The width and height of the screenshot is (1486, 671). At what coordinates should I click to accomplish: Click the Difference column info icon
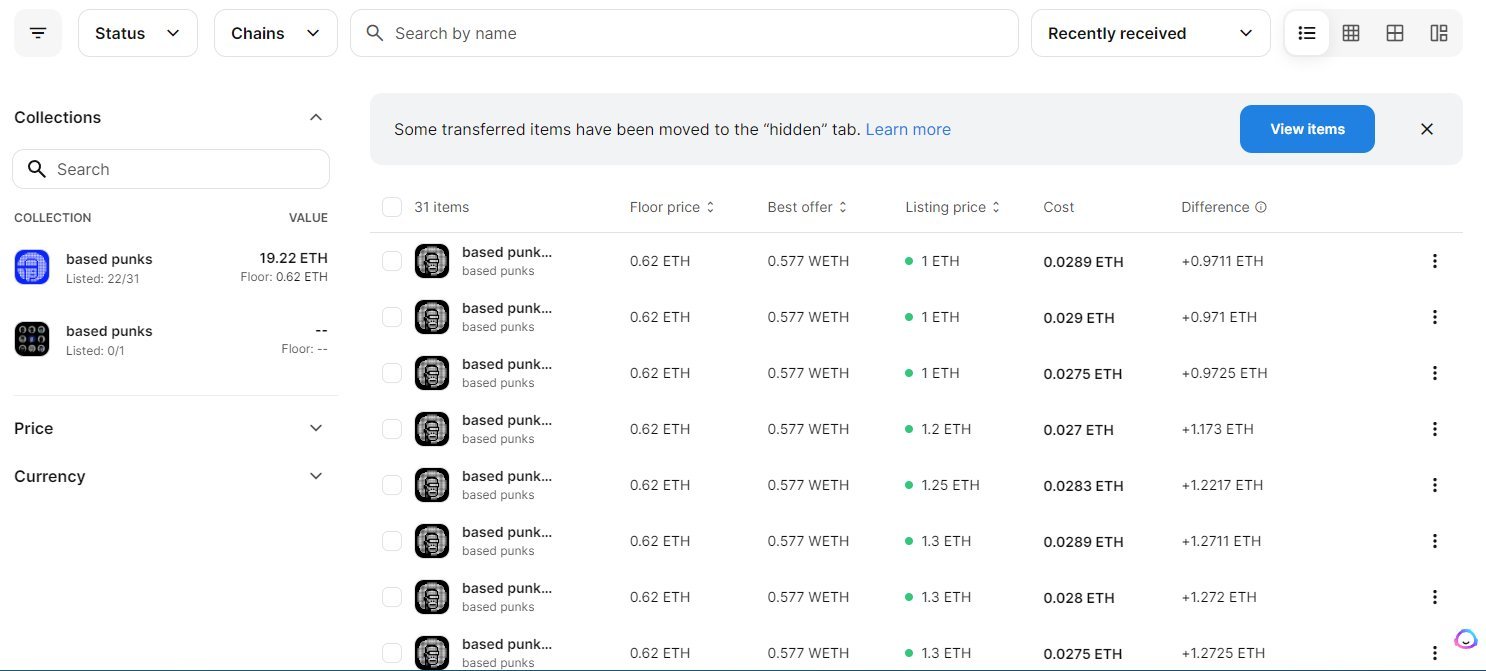tap(1261, 207)
